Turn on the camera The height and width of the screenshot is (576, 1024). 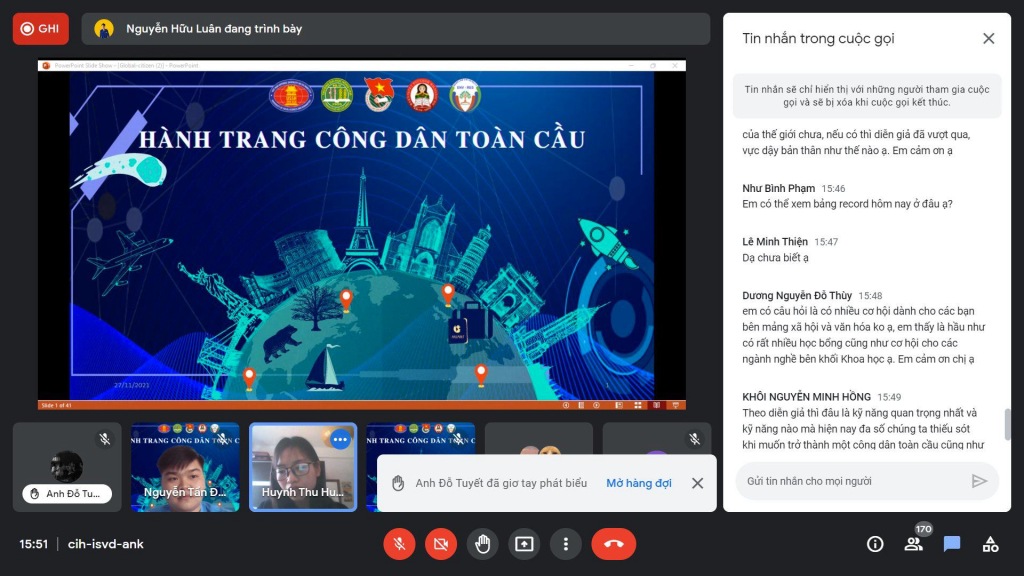[x=441, y=544]
